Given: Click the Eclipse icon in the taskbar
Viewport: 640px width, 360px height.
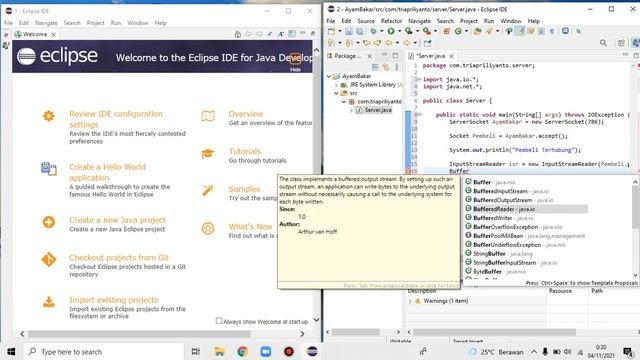Looking at the screenshot, I should tap(312, 351).
